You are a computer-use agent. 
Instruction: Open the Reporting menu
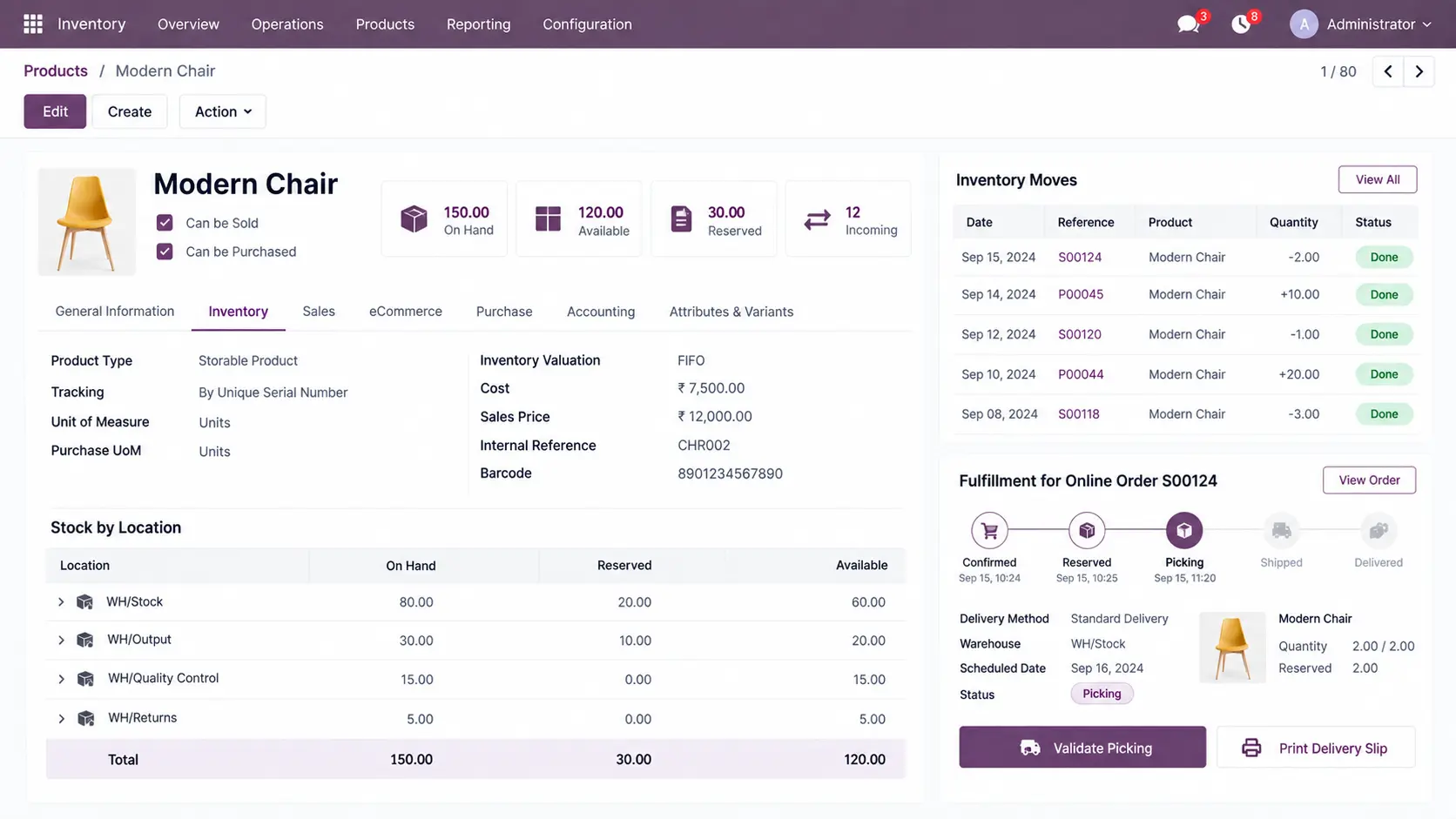pyautogui.click(x=478, y=24)
